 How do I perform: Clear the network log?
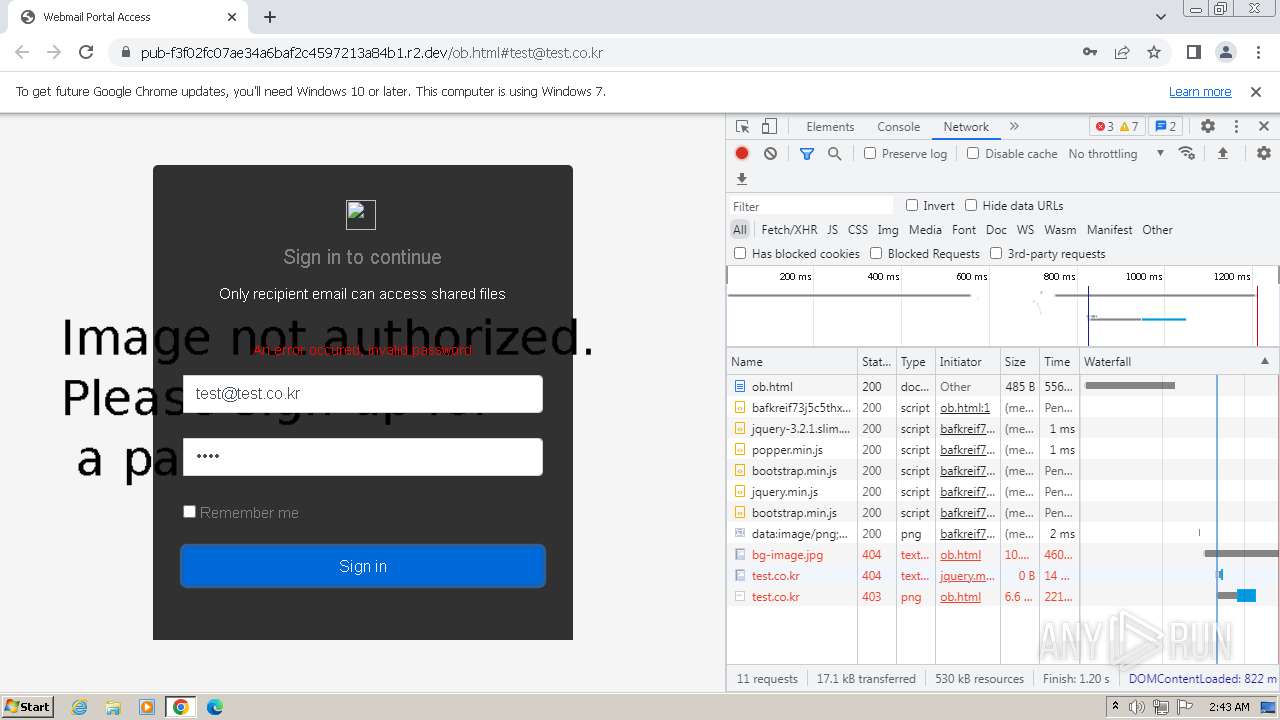pyautogui.click(x=770, y=153)
